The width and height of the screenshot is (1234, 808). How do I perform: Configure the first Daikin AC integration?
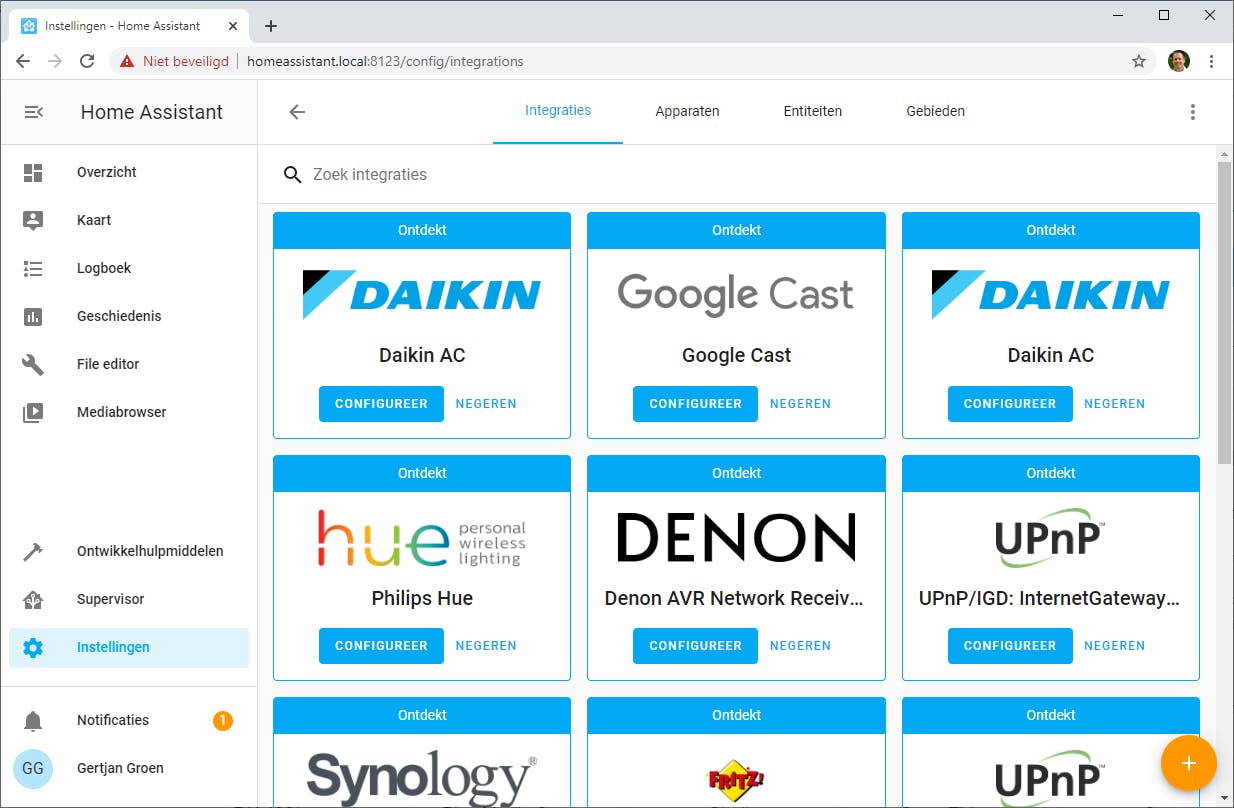point(381,404)
